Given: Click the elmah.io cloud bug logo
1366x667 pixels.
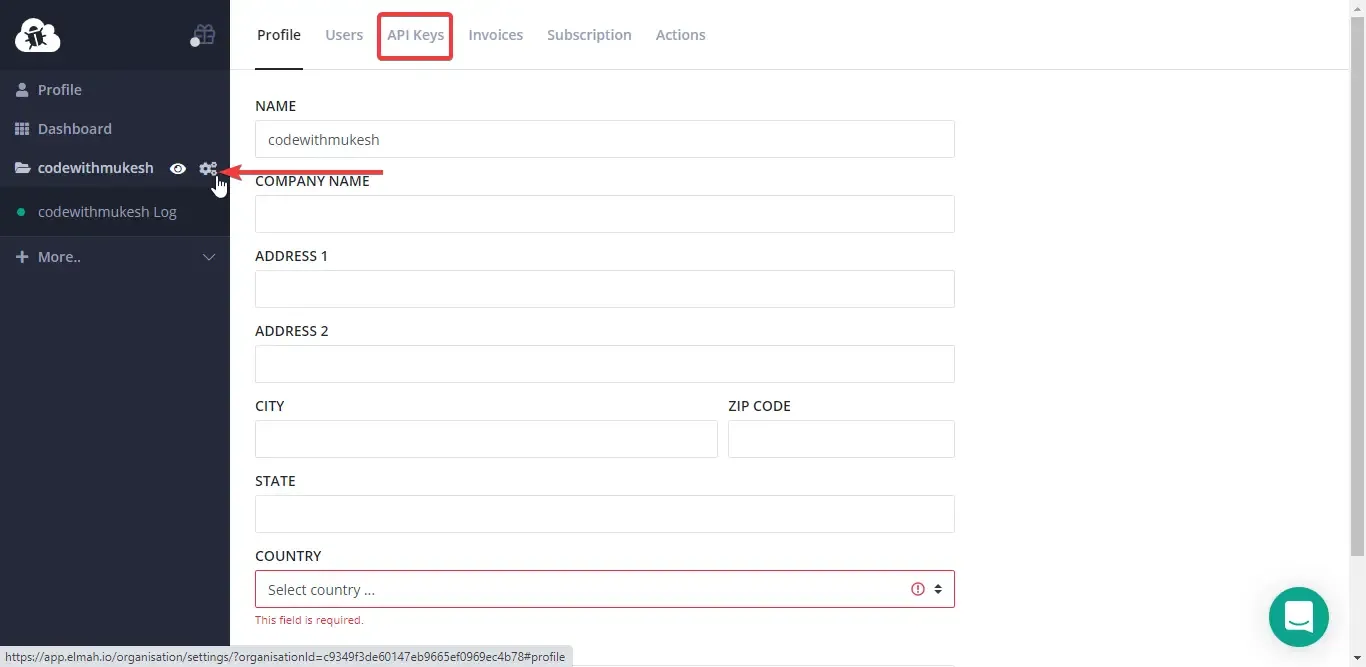Looking at the screenshot, I should pyautogui.click(x=37, y=34).
